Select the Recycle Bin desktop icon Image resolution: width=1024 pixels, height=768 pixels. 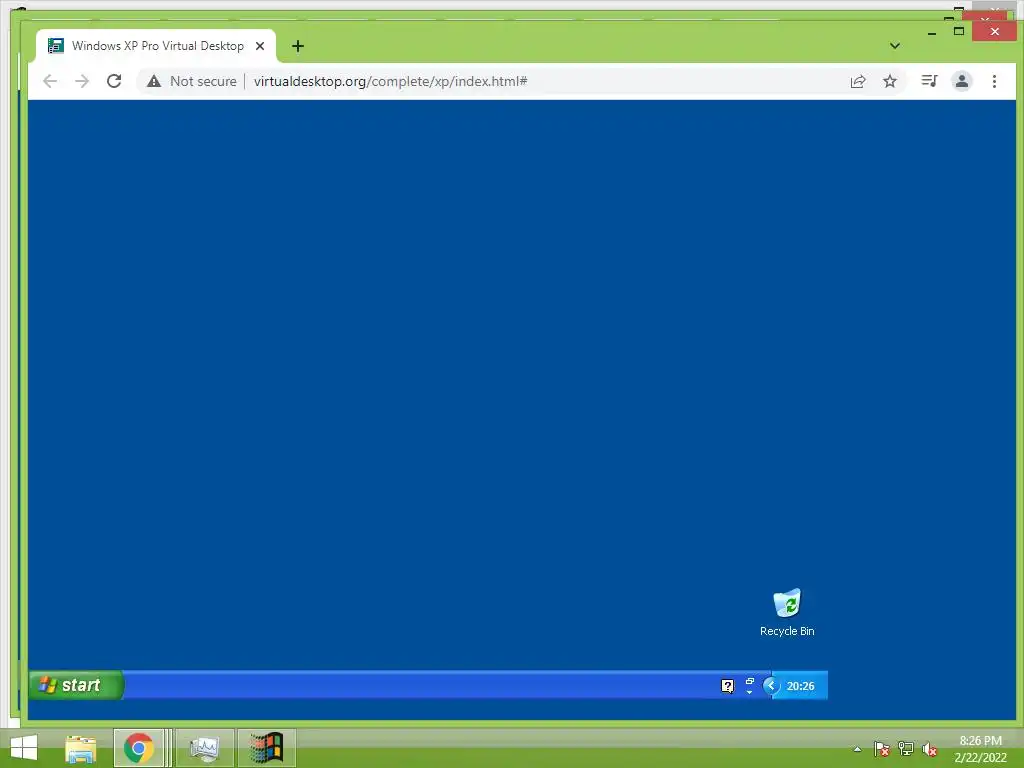click(787, 613)
